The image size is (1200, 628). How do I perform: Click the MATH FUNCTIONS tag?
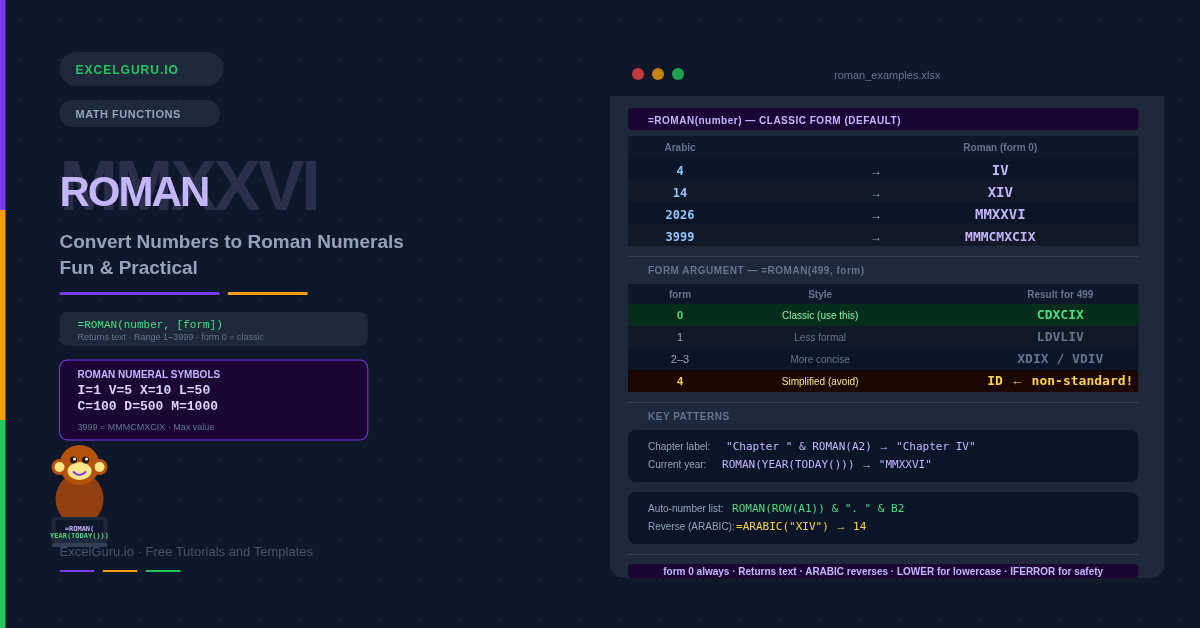click(x=139, y=114)
